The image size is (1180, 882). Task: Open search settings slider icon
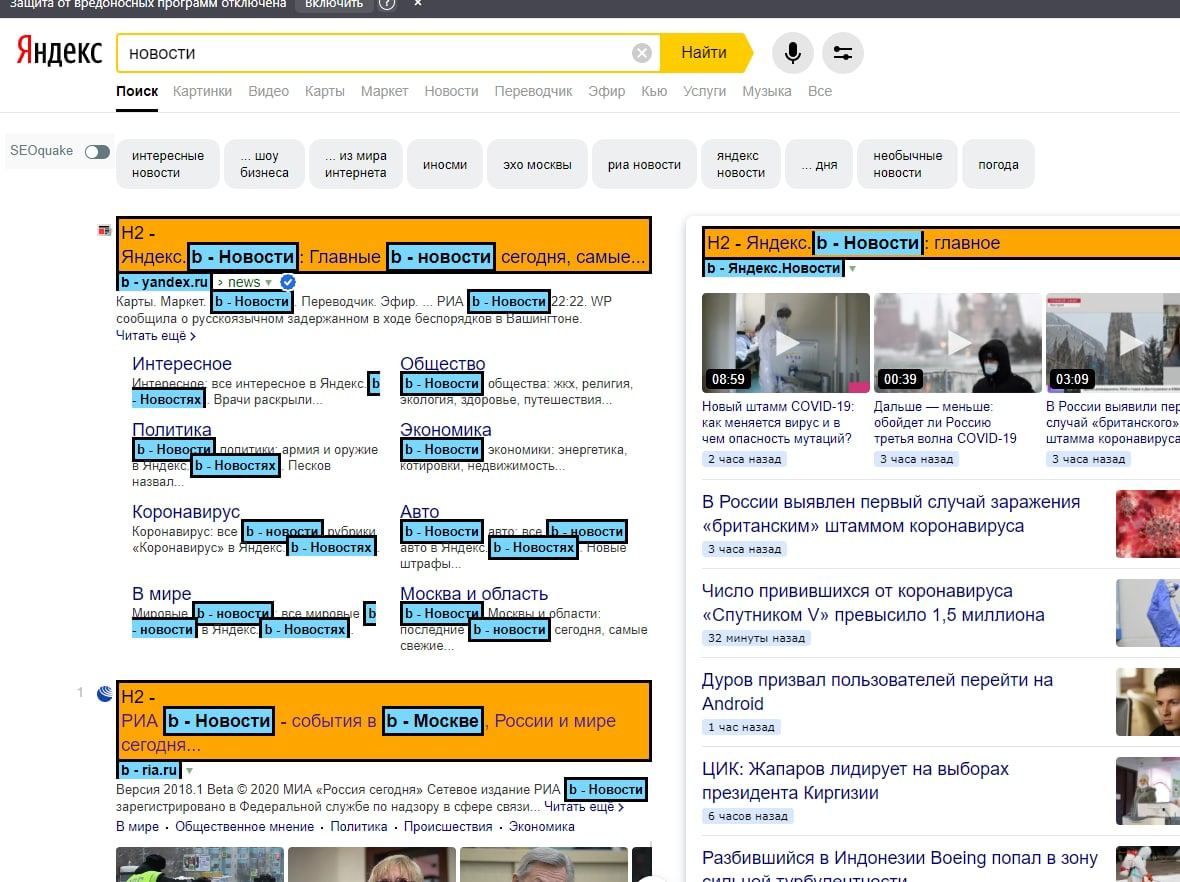843,53
